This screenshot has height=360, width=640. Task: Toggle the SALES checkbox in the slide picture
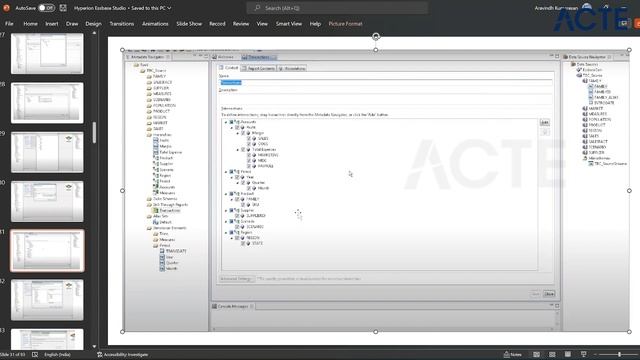[249, 138]
